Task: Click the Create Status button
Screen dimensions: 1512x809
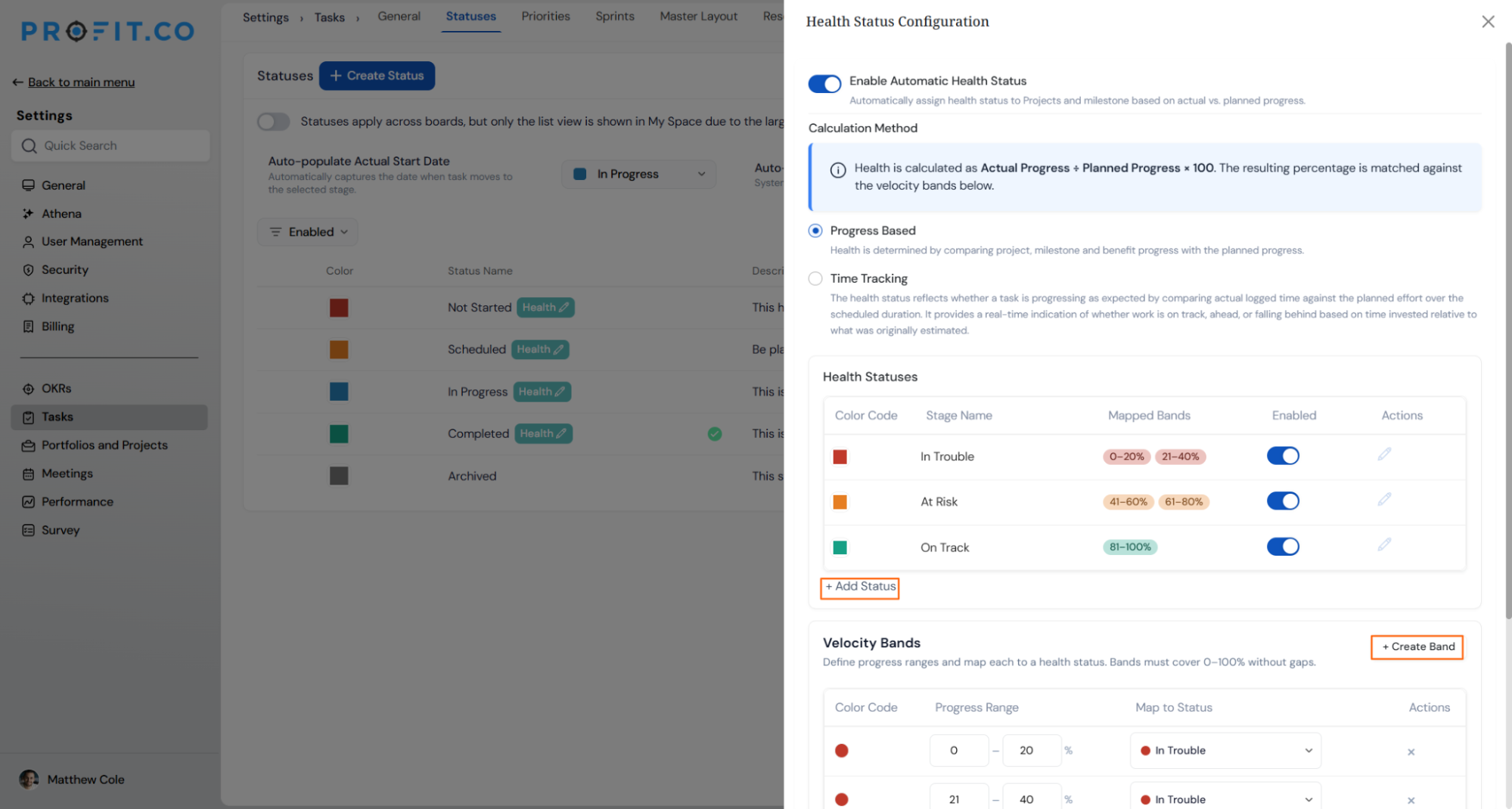Action: coord(377,76)
